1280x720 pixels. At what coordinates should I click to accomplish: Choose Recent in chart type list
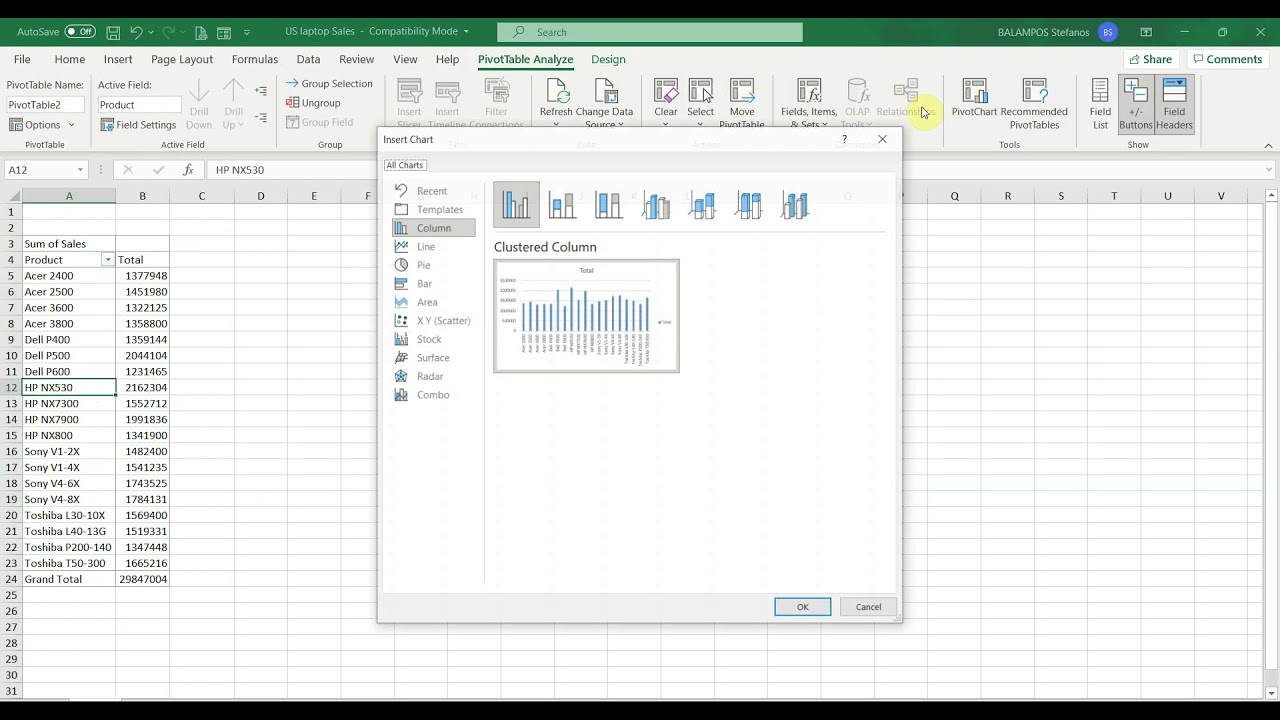point(432,191)
